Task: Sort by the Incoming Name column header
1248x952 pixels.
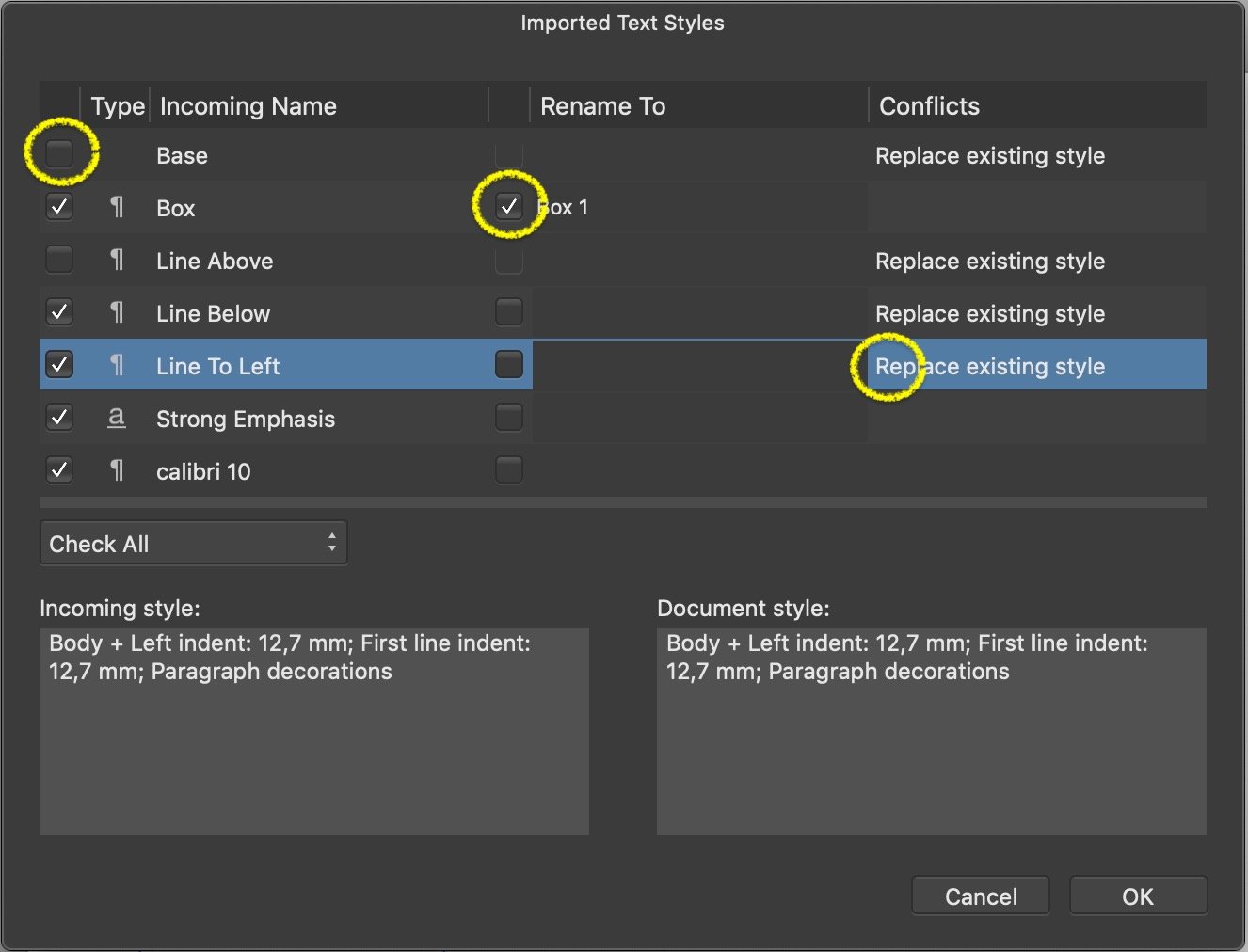Action: (x=248, y=106)
